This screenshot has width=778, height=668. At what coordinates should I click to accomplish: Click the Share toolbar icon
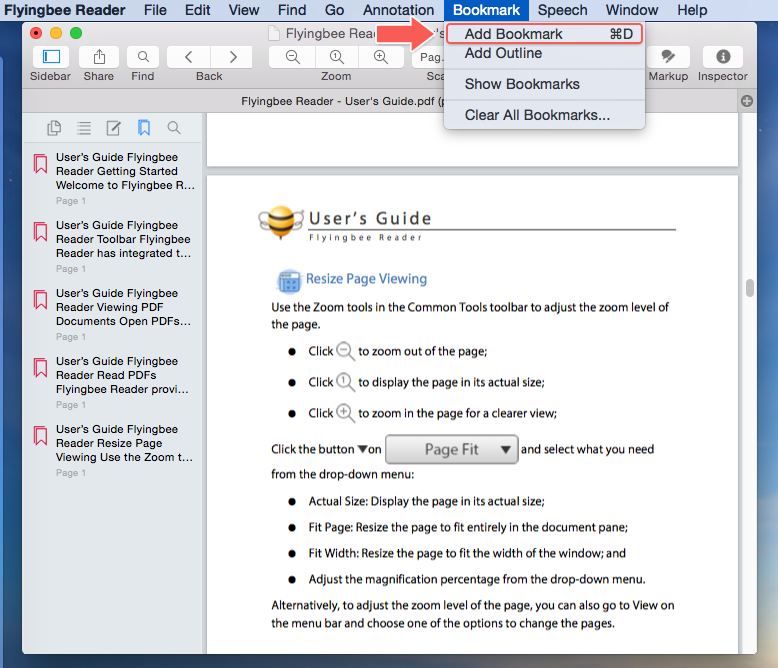(99, 57)
